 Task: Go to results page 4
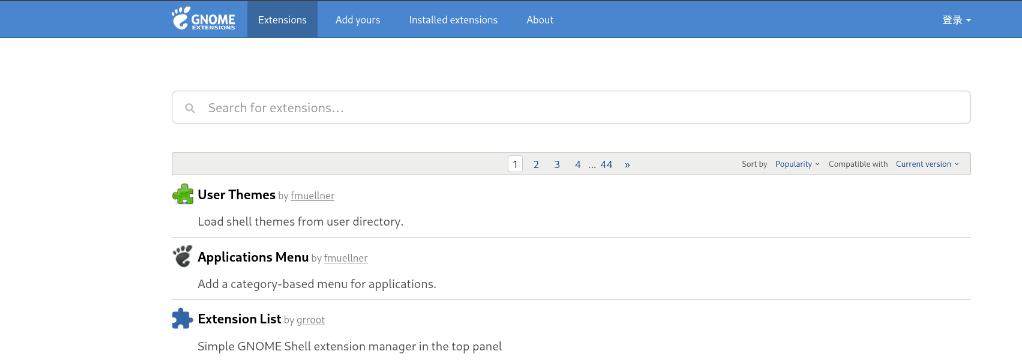click(577, 164)
